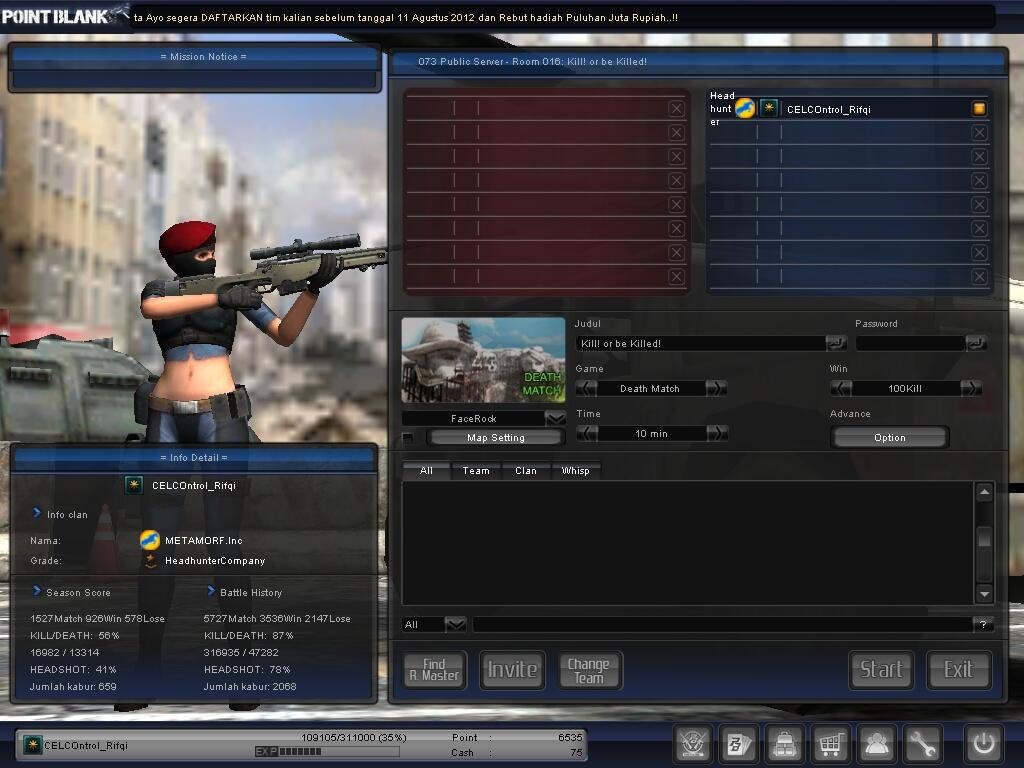
Task: Open settings with the wrench icon
Action: 922,743
